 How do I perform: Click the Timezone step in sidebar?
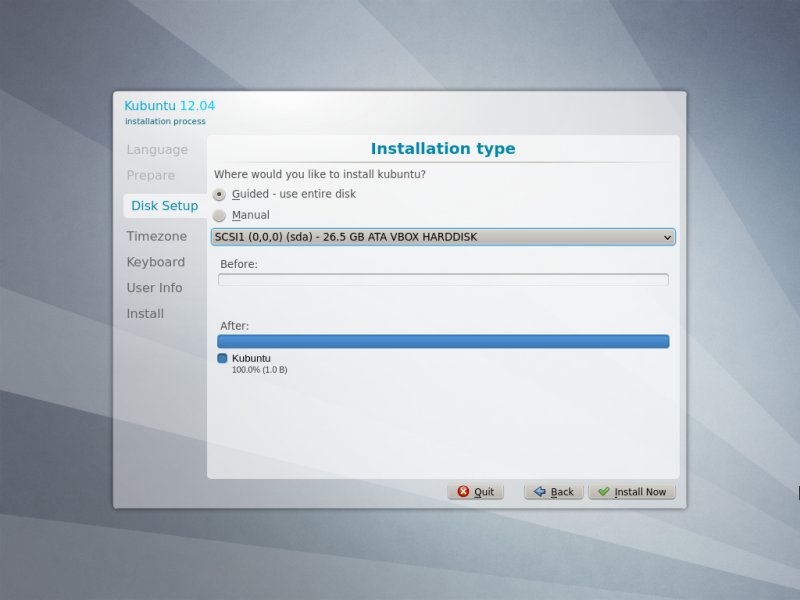tap(157, 236)
